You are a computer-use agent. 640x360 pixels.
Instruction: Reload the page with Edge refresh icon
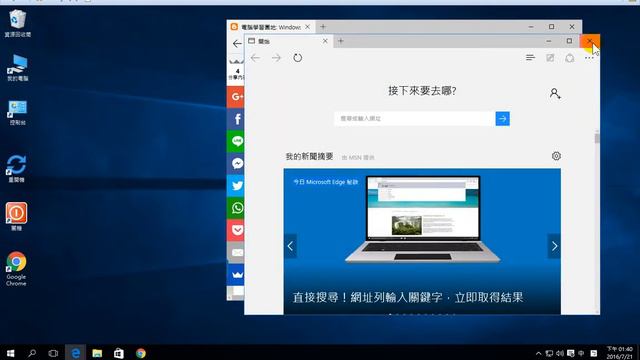click(298, 58)
